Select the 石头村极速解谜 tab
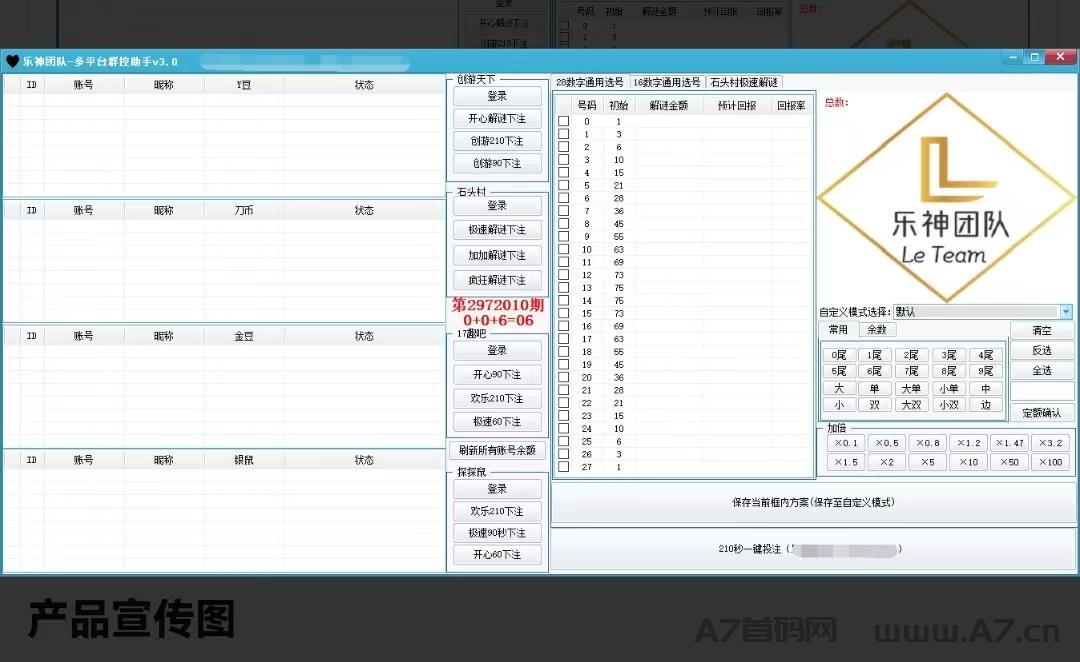This screenshot has width=1080, height=662. 744,83
